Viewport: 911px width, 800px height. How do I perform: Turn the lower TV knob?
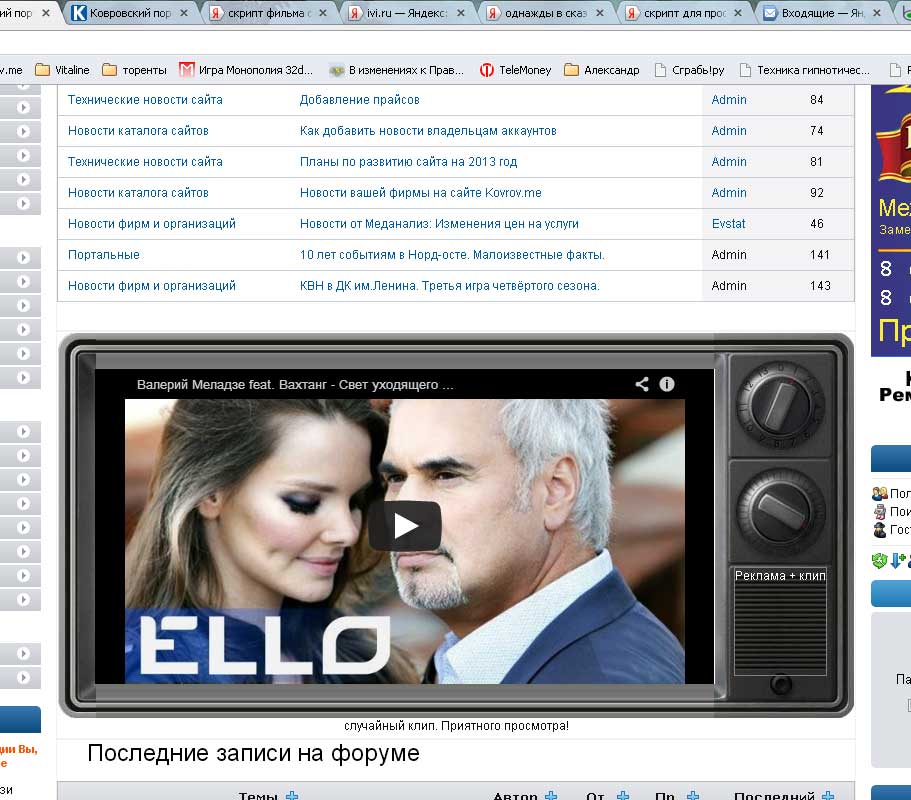(780, 511)
